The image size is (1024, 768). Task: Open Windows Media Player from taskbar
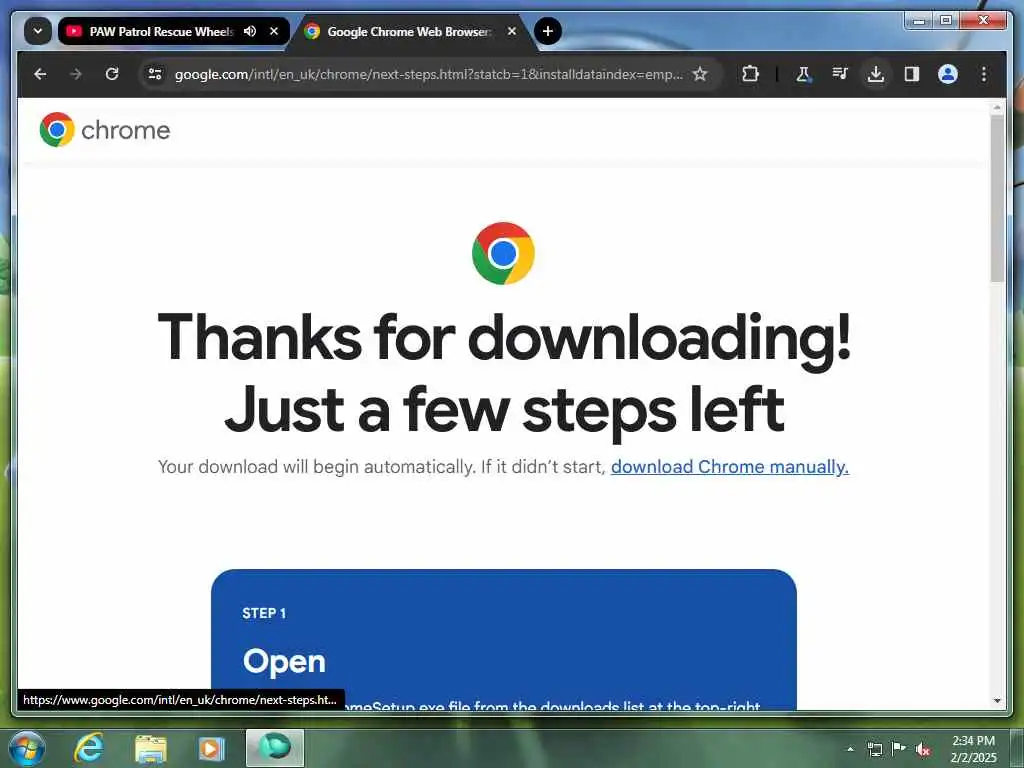pos(211,748)
